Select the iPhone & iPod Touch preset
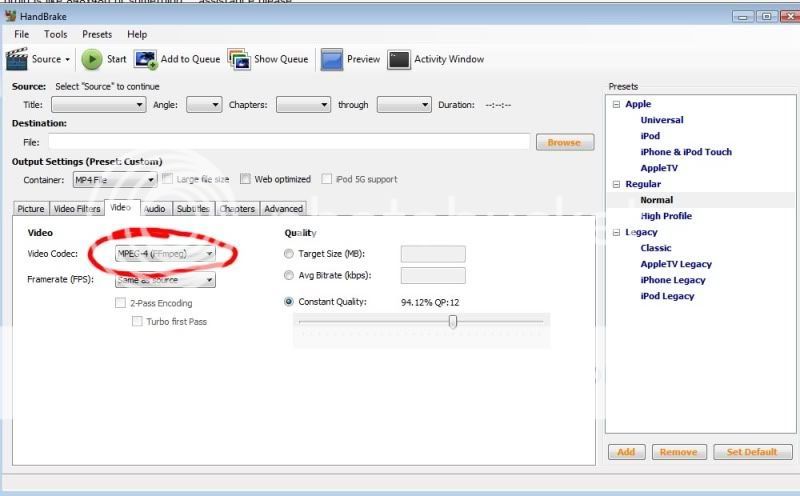 tap(686, 152)
